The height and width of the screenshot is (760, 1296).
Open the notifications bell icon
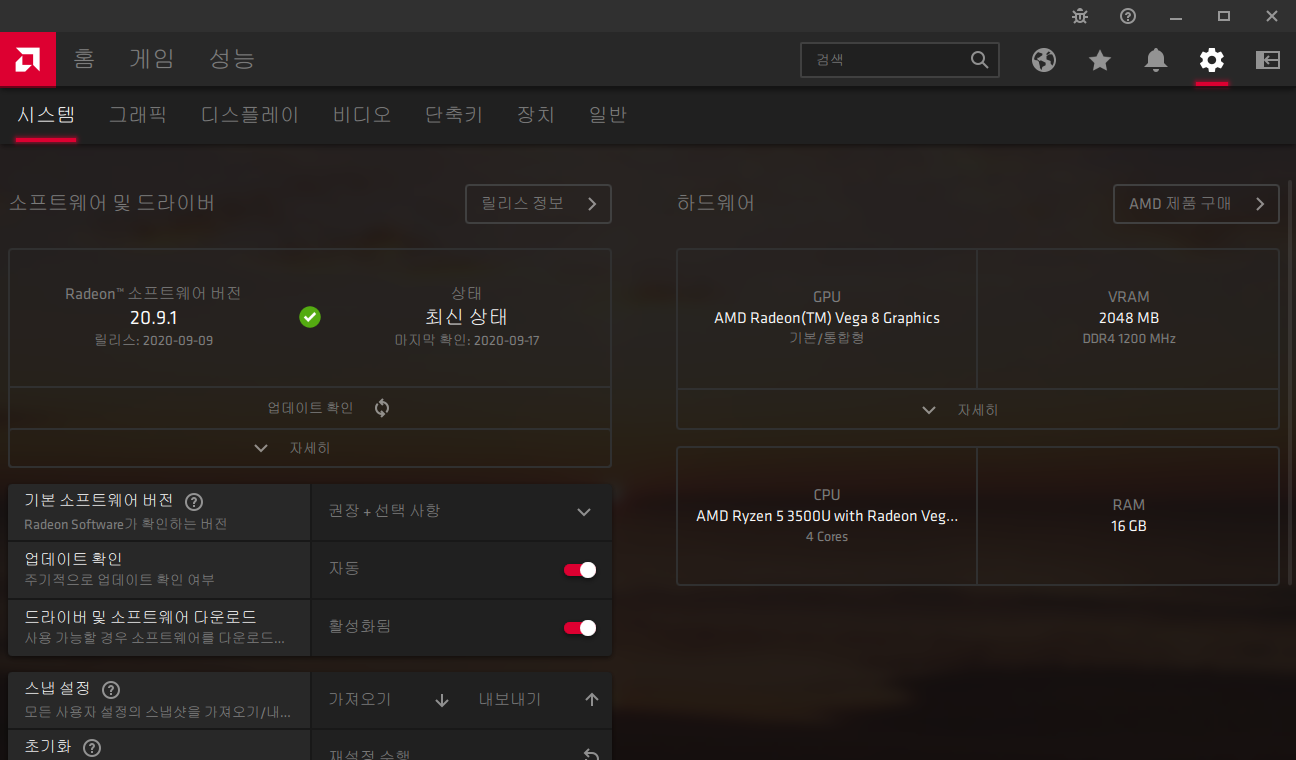pyautogui.click(x=1156, y=60)
